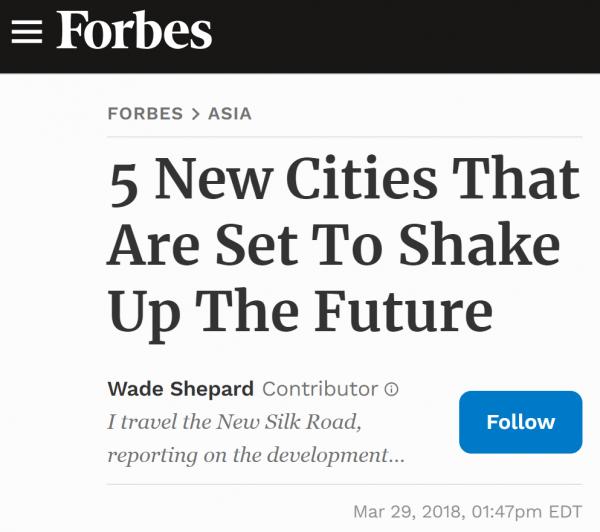
Task: Click the info icon beside Contributor
Action: 392,389
